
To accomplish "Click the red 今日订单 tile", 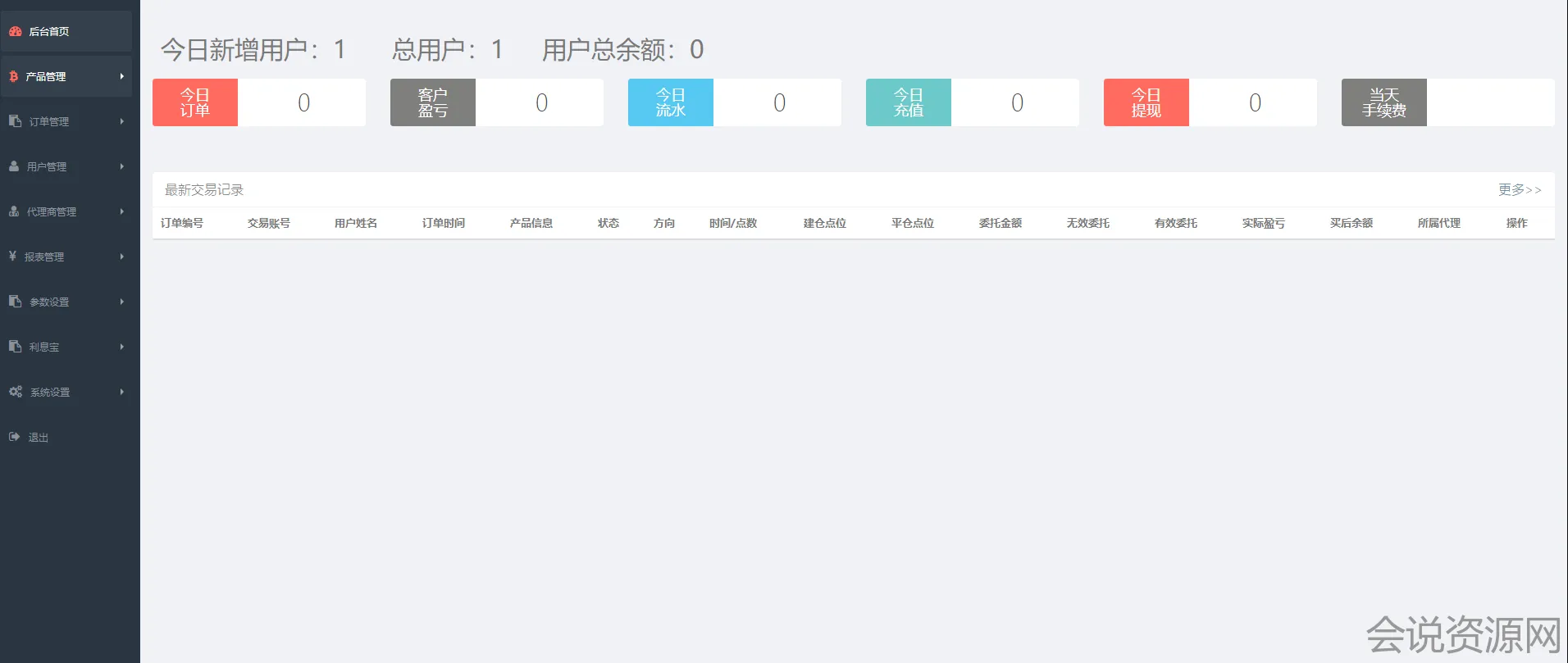I will 195,102.
